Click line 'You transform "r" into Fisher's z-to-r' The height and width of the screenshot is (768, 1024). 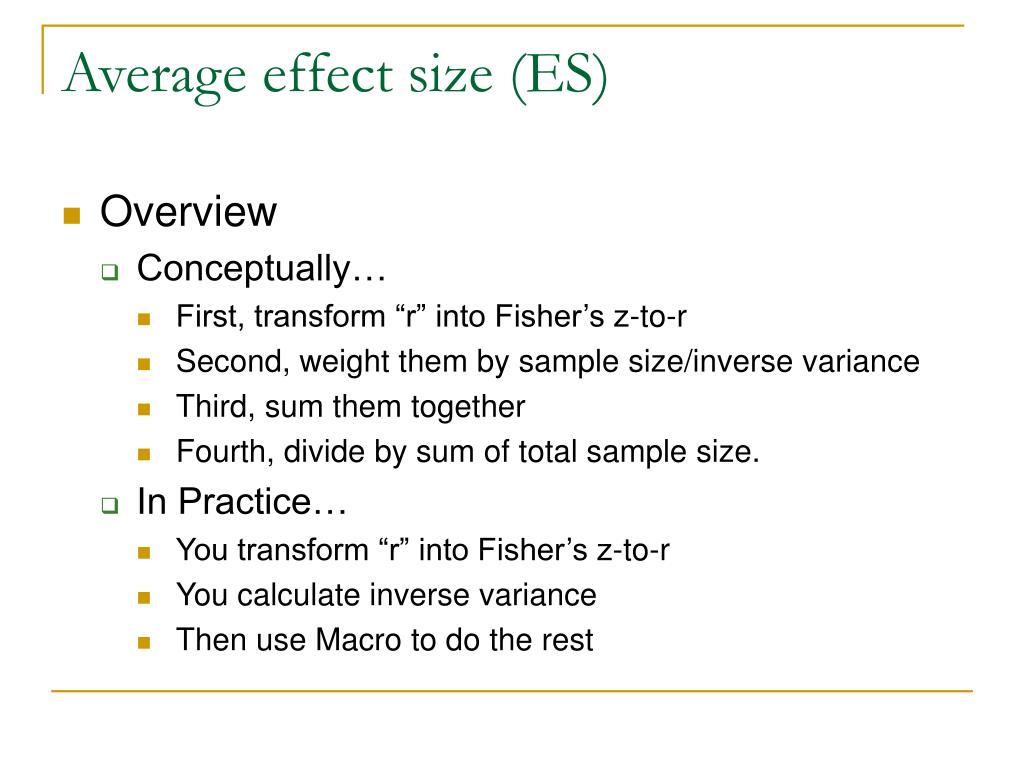pyautogui.click(x=423, y=550)
